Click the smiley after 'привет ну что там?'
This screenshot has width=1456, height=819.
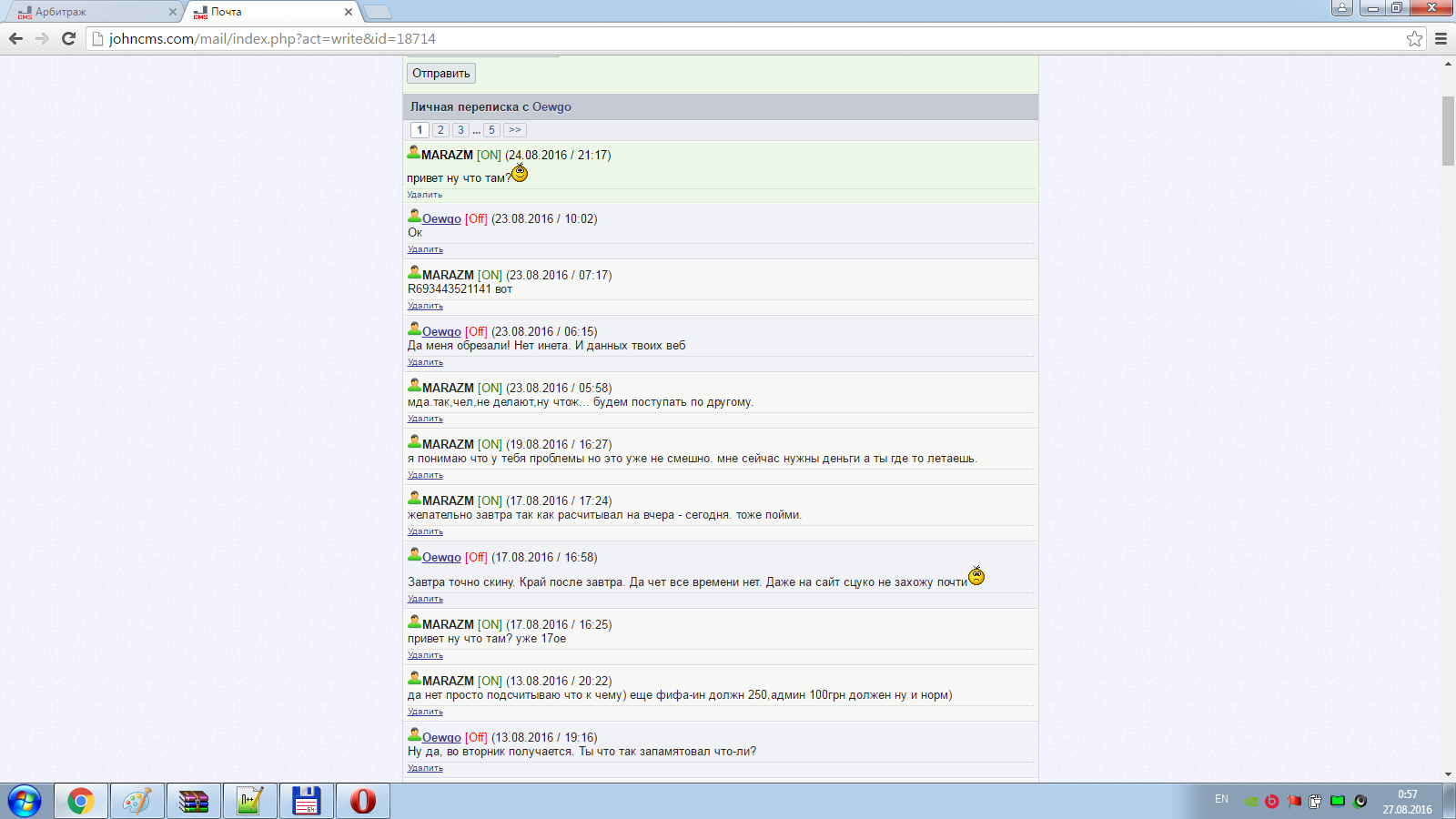520,173
